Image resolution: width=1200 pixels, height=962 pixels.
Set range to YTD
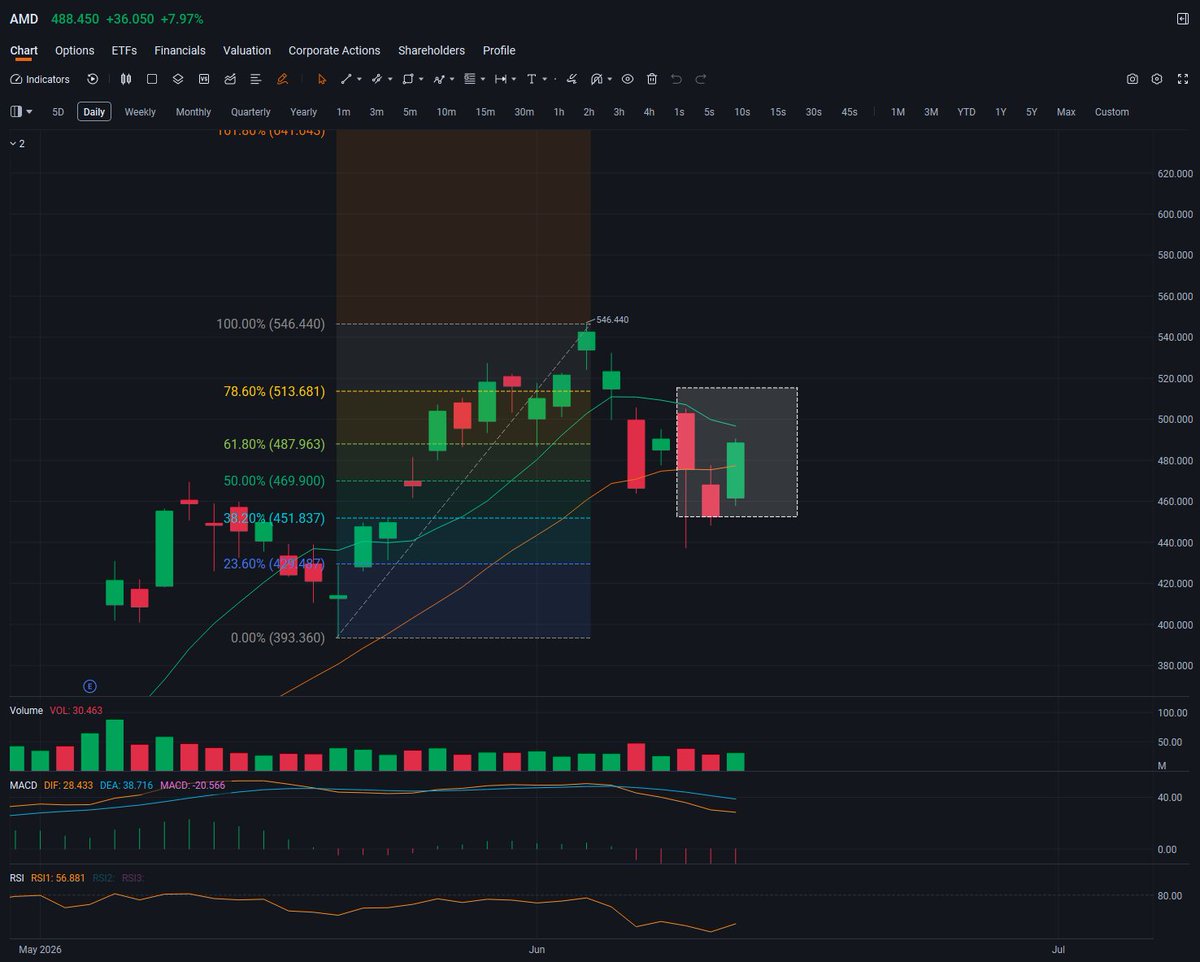(966, 112)
